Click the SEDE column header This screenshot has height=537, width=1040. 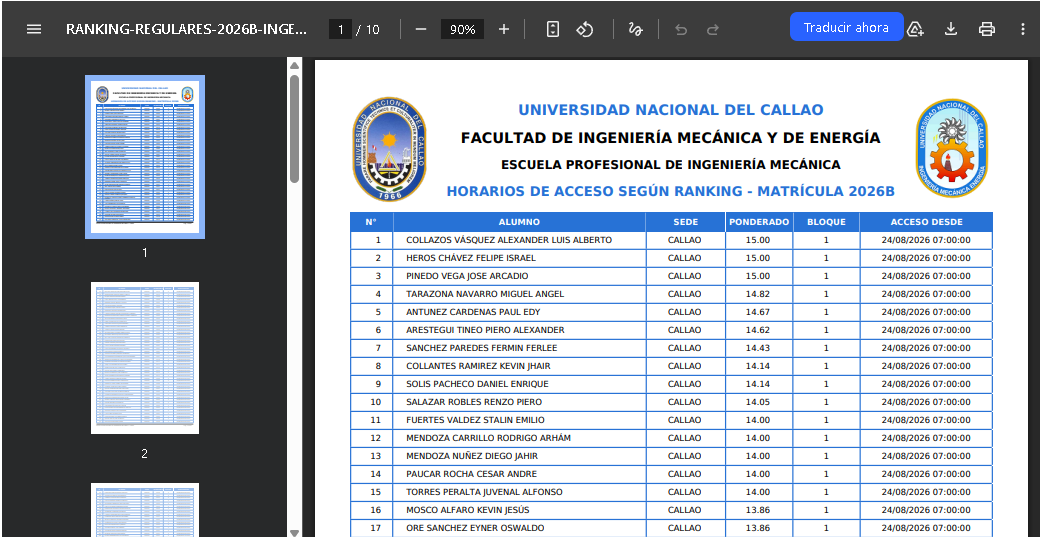click(x=685, y=222)
